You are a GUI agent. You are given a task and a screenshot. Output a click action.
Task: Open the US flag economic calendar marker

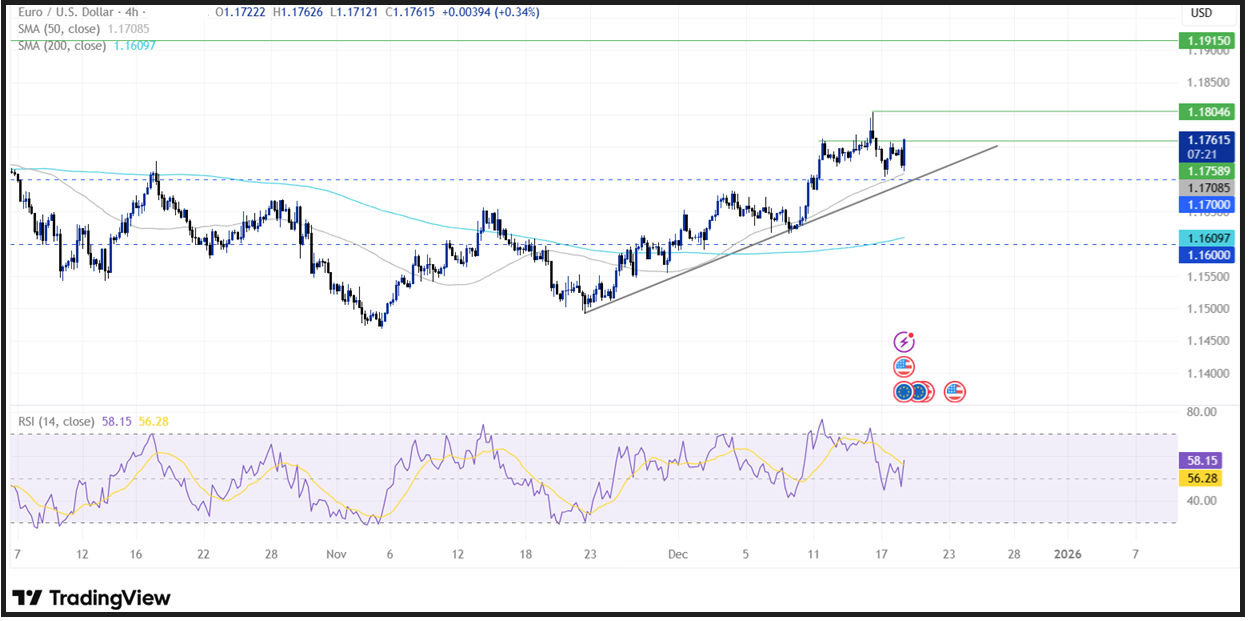904,367
